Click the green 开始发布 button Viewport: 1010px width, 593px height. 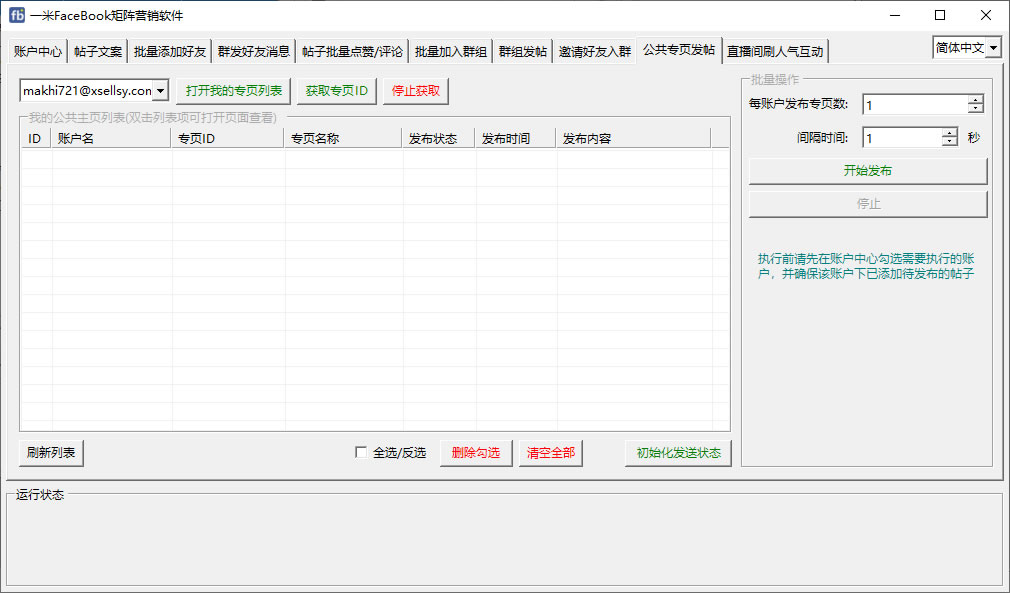click(x=868, y=171)
